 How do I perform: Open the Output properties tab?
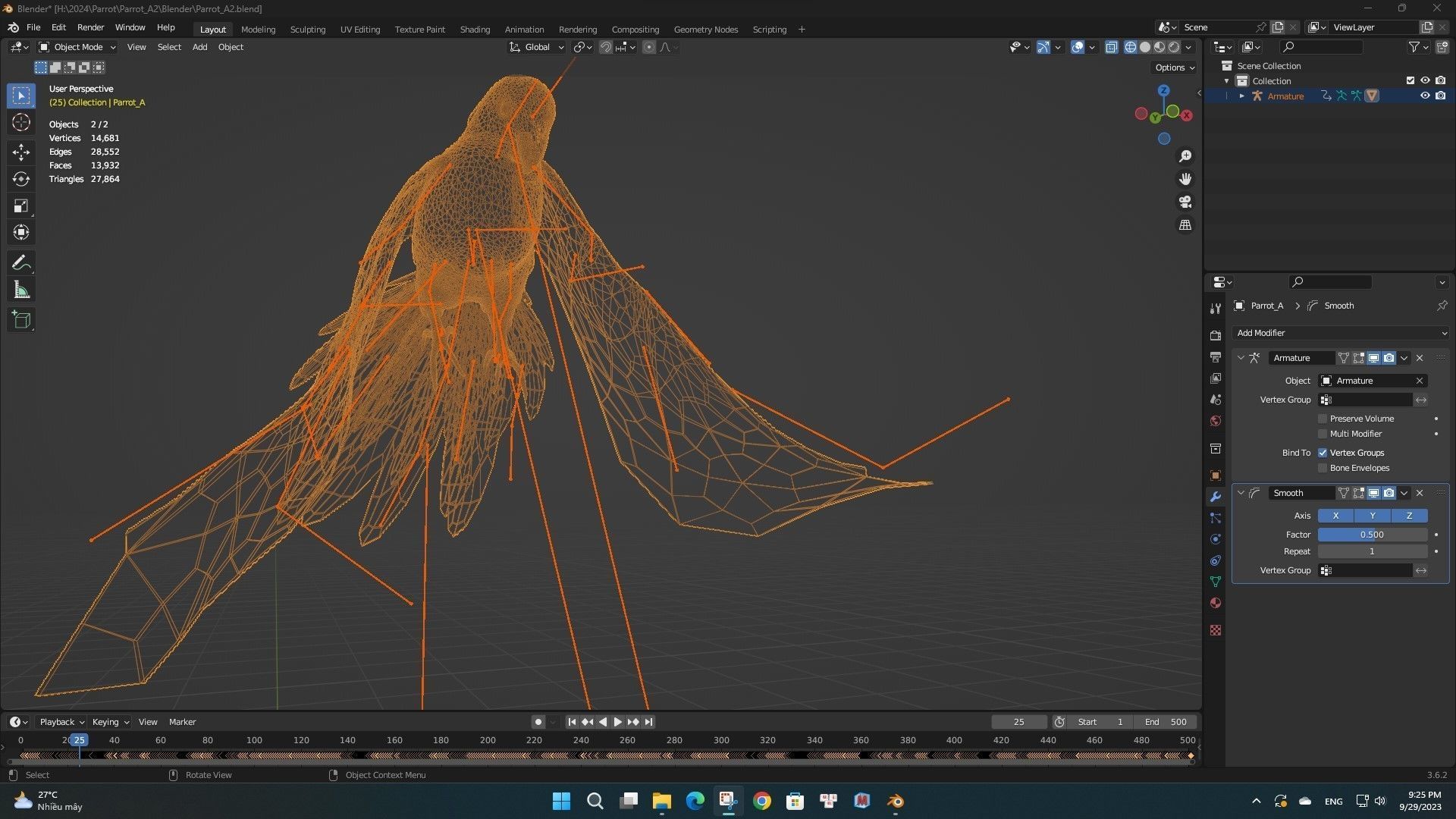(1216, 357)
